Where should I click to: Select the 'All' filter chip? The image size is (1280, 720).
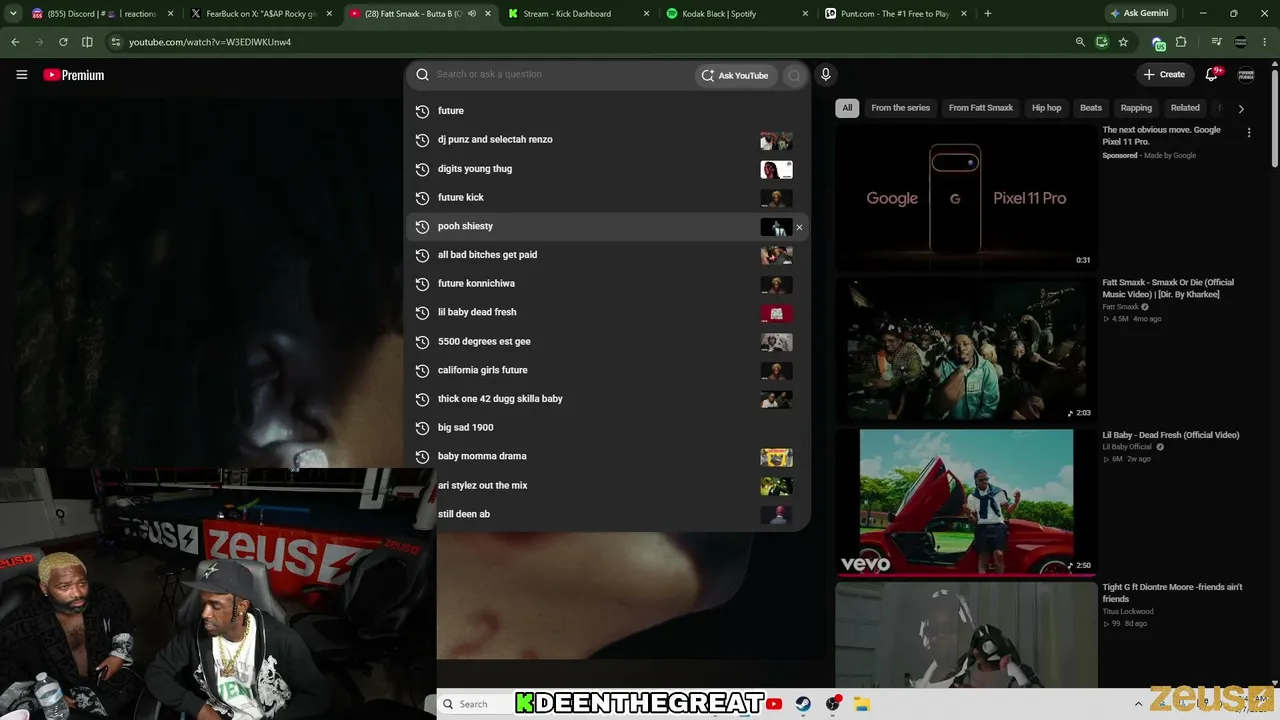coord(847,108)
